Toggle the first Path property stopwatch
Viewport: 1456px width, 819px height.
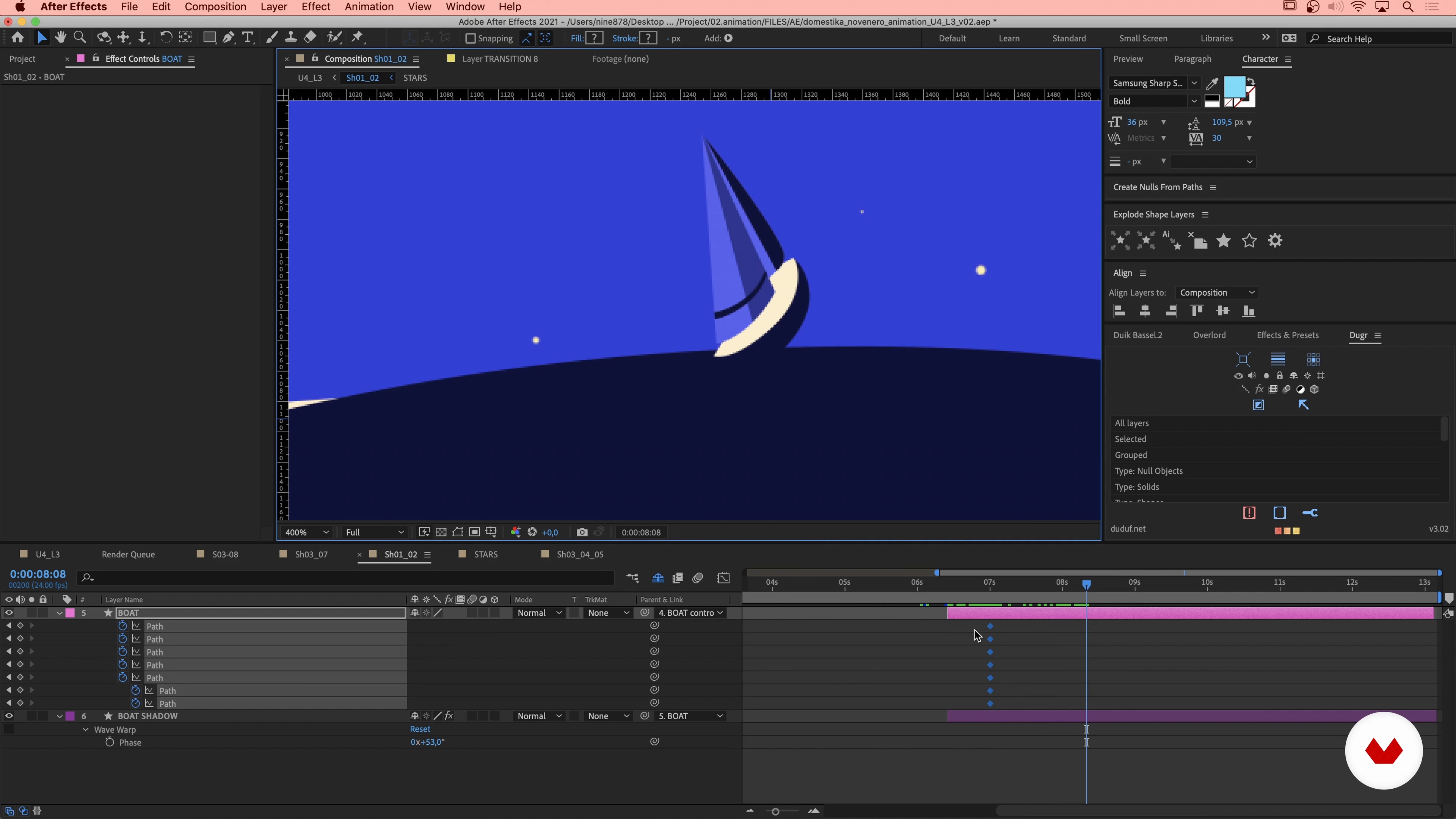[x=122, y=626]
